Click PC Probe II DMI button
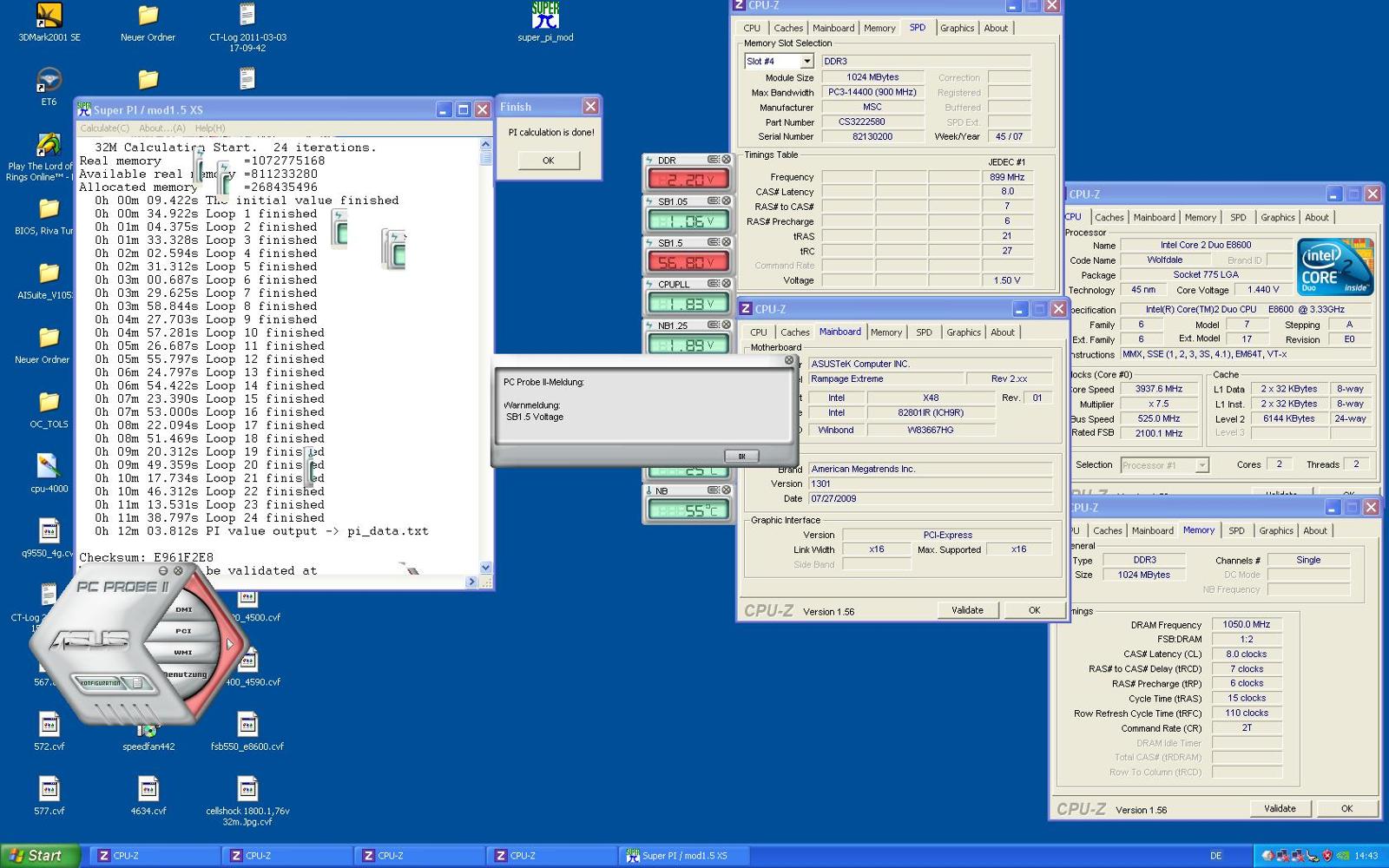 coord(183,609)
